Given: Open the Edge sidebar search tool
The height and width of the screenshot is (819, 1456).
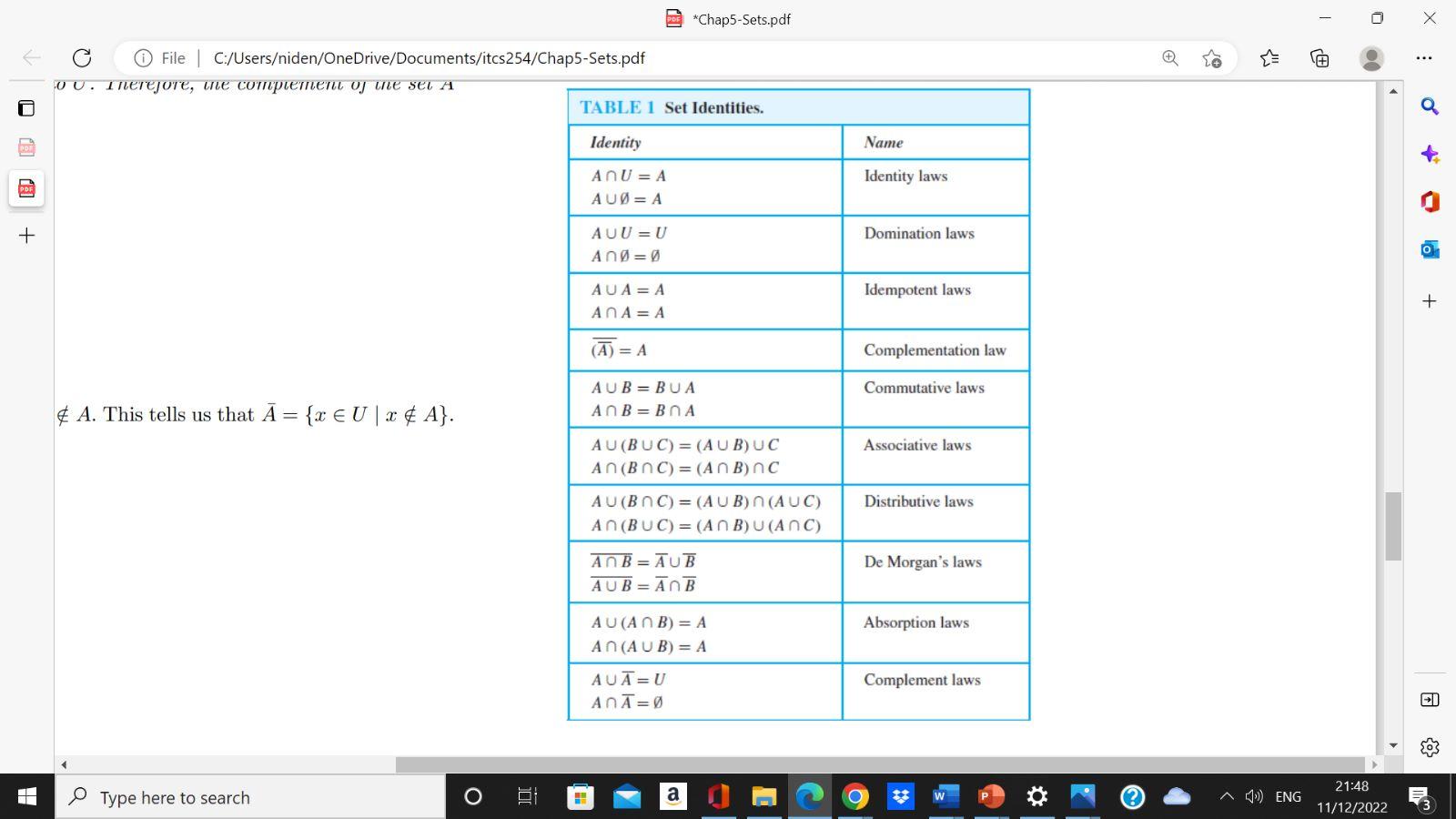Looking at the screenshot, I should (x=1429, y=106).
